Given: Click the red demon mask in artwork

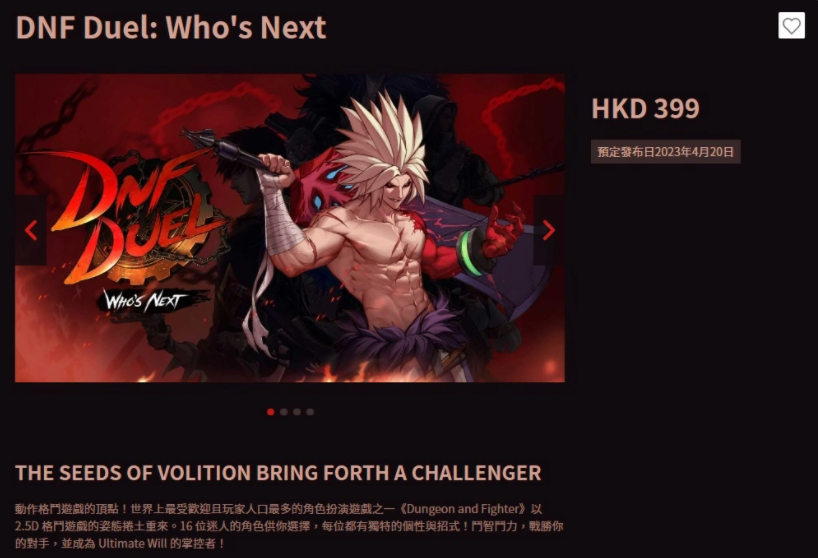Looking at the screenshot, I should click(319, 186).
